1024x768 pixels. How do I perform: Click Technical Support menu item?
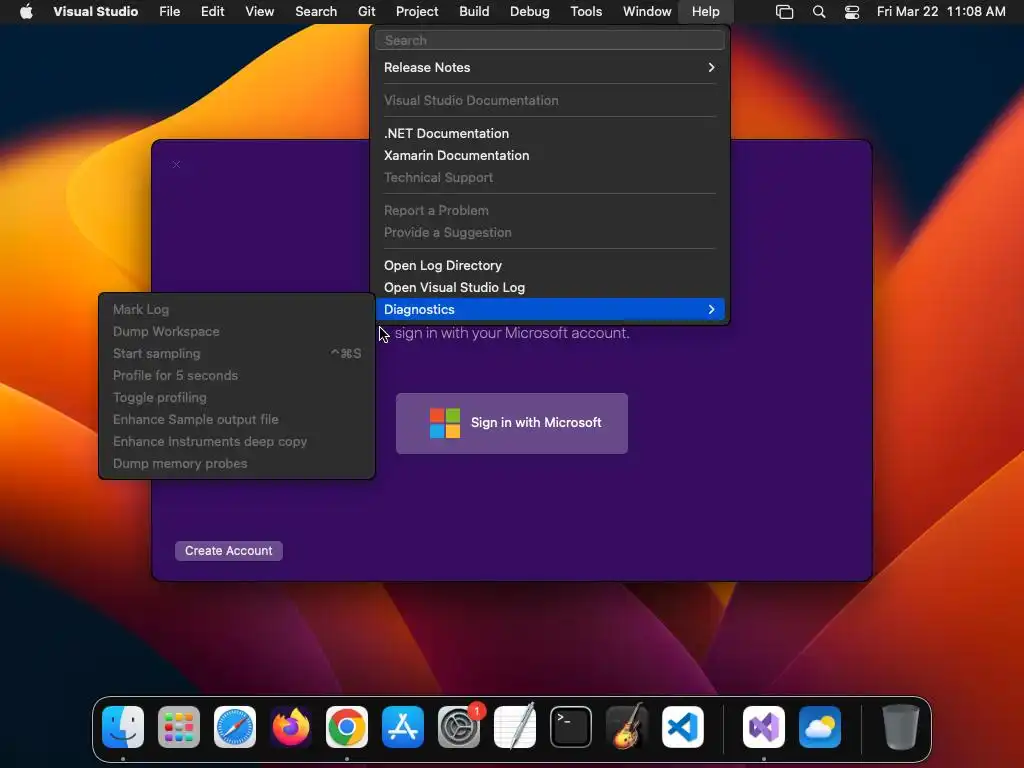pos(550,178)
